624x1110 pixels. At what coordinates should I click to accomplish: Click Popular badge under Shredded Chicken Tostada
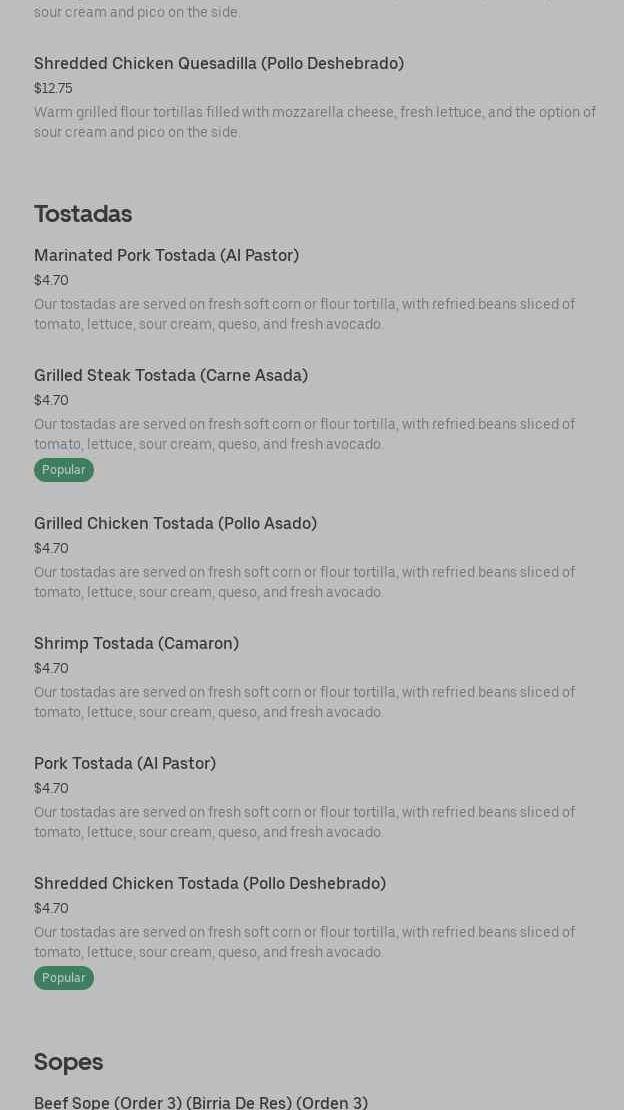tap(64, 978)
